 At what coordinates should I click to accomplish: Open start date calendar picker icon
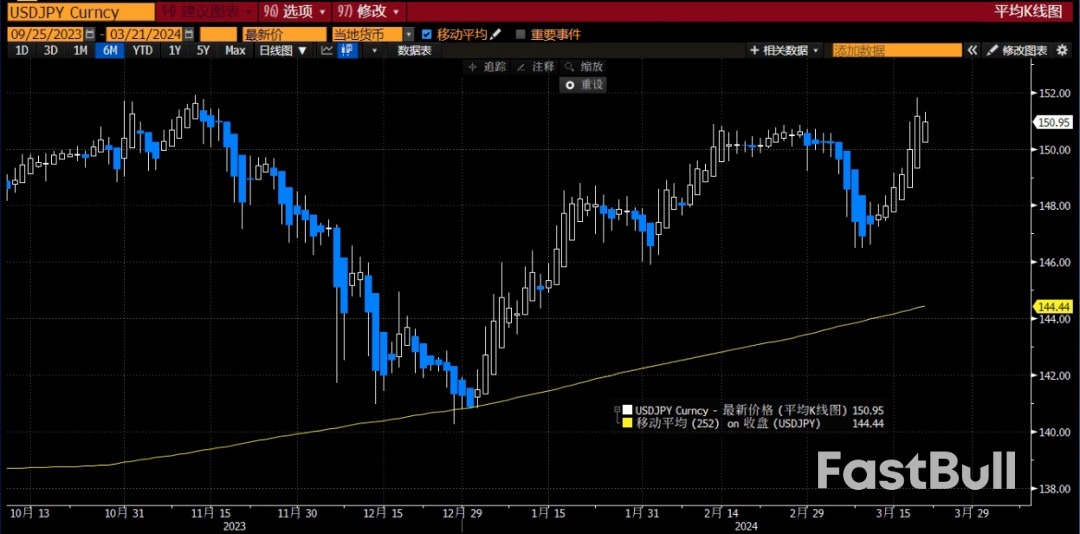point(89,34)
